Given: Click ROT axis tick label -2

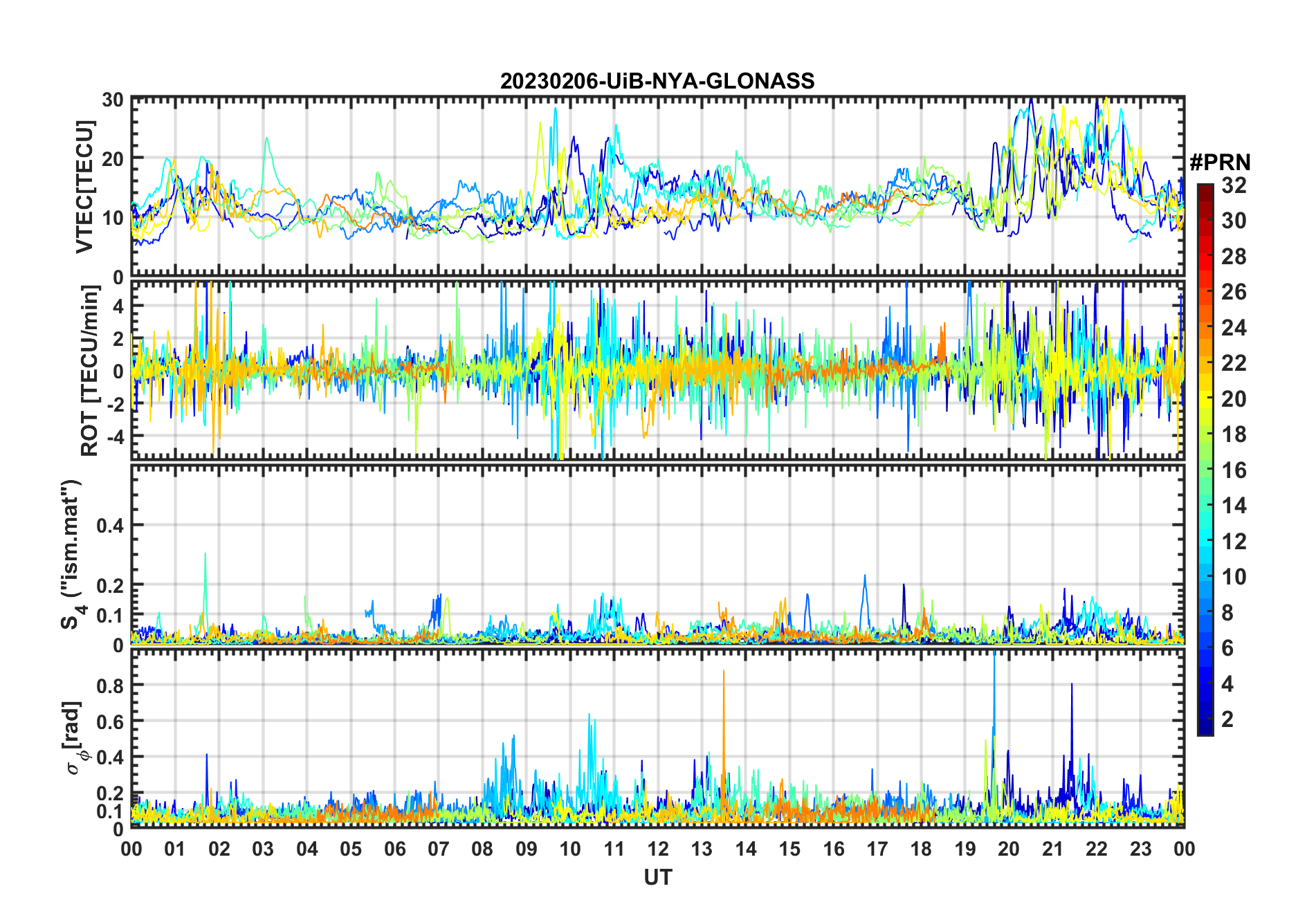Looking at the screenshot, I should tap(115, 404).
